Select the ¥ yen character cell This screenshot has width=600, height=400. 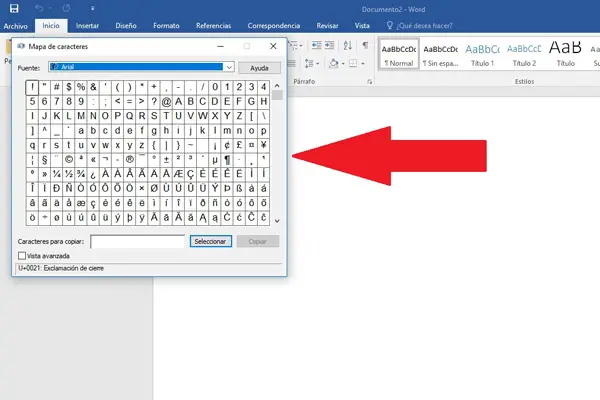pyautogui.click(x=264, y=145)
